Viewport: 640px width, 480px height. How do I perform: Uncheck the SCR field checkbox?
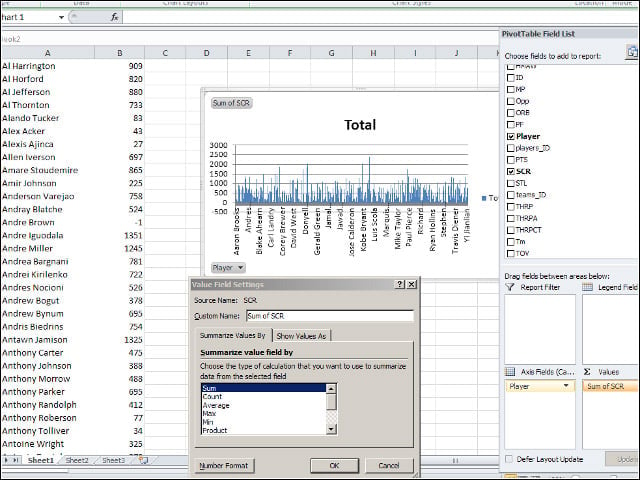tap(511, 171)
